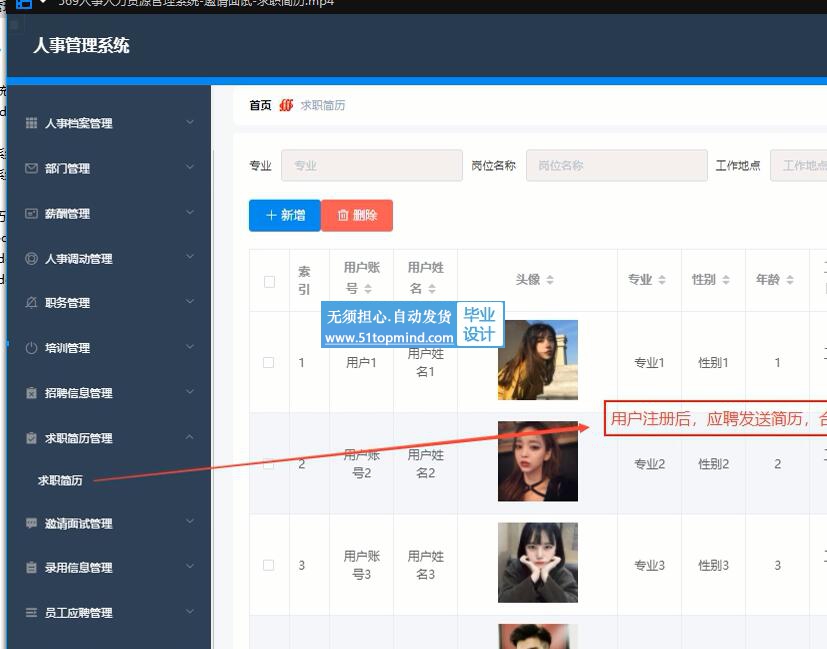
Task: Expand 培训管理 menu chevron
Action: coord(190,347)
